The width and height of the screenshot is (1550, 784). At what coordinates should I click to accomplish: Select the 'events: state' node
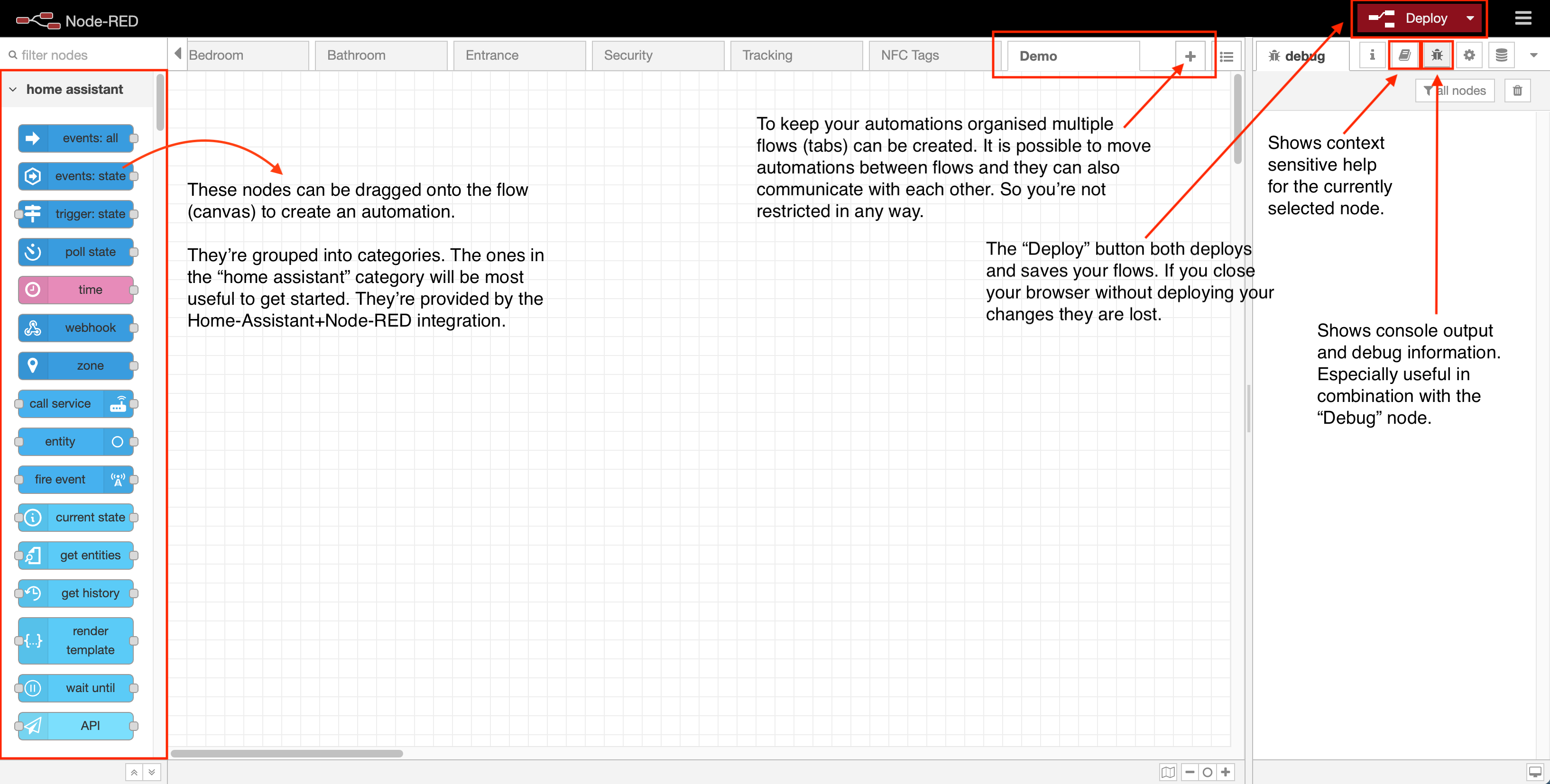(x=76, y=176)
